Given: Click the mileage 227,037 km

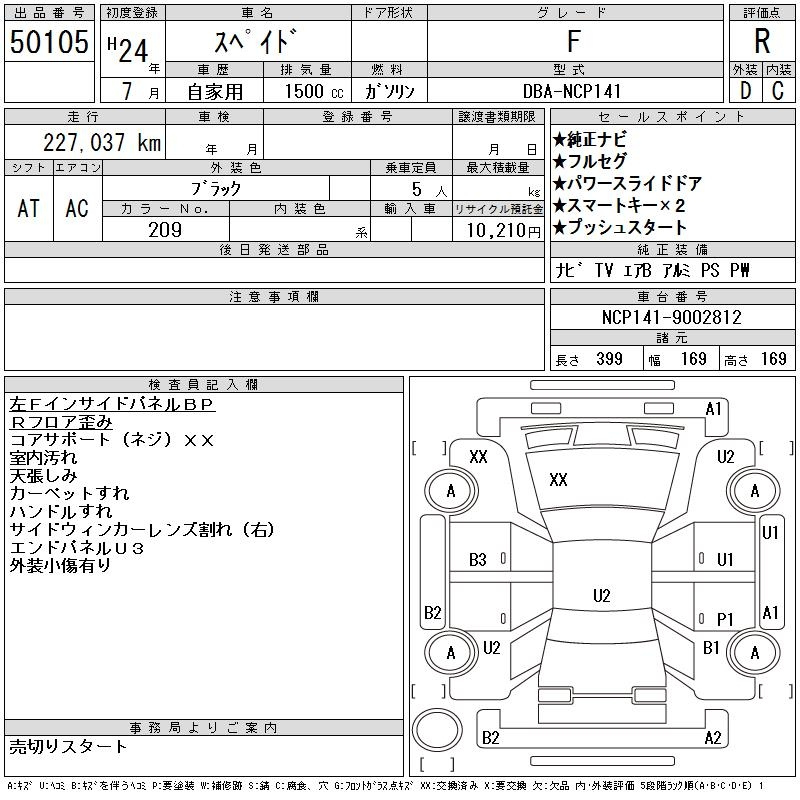Looking at the screenshot, I should tap(102, 143).
